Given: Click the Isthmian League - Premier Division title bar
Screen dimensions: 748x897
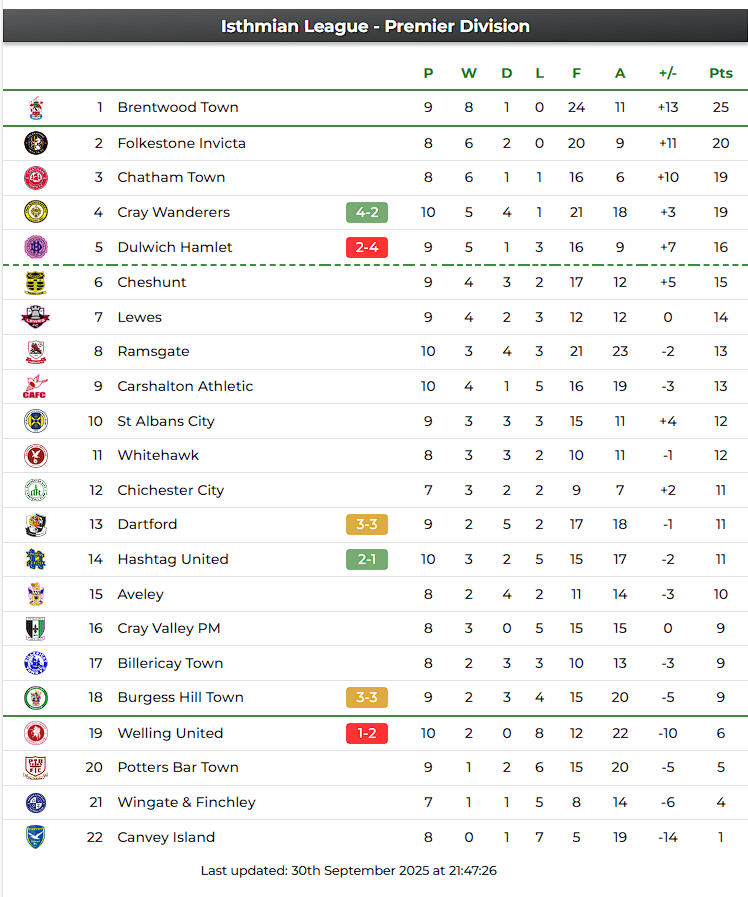Looking at the screenshot, I should tap(375, 26).
